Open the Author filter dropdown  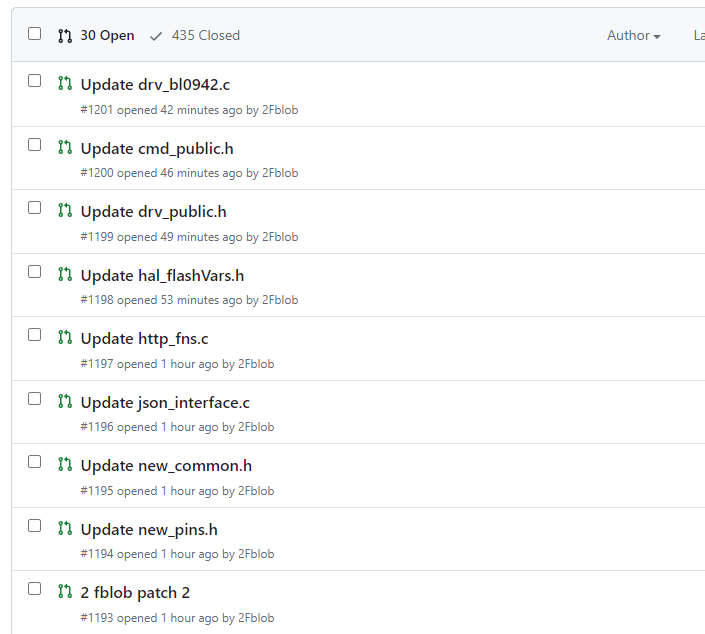[x=634, y=35]
